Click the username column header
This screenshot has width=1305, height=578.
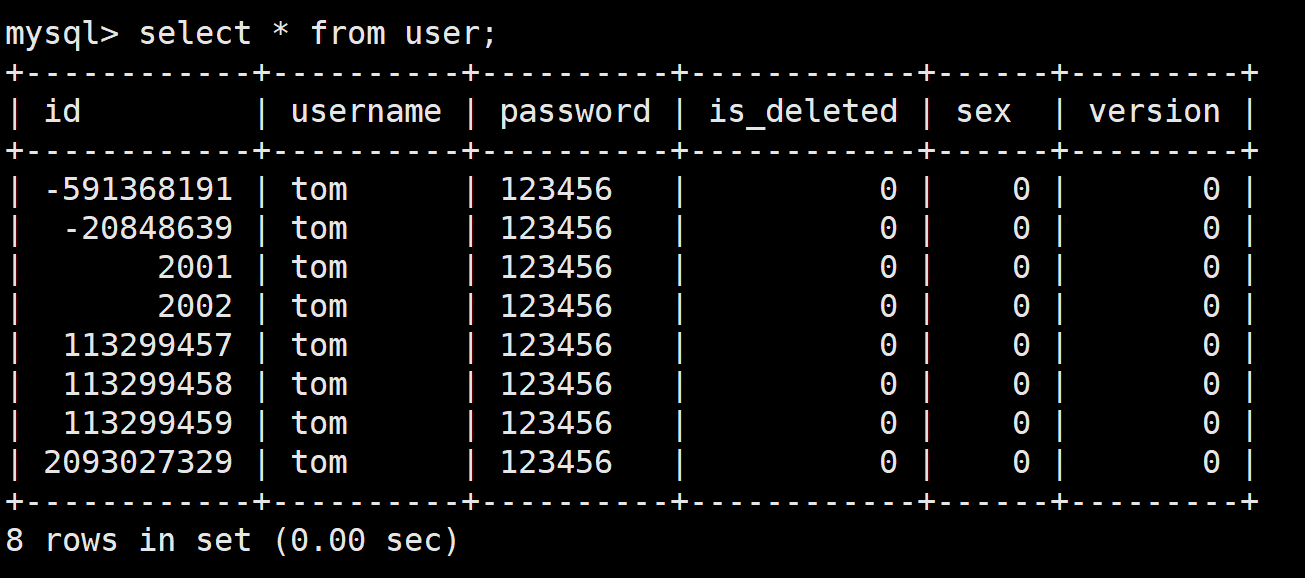click(366, 111)
